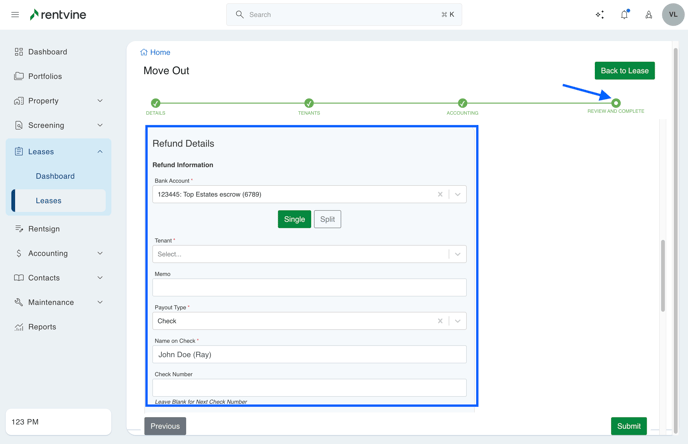Switch refund mode to Split
The width and height of the screenshot is (688, 444).
(327, 219)
